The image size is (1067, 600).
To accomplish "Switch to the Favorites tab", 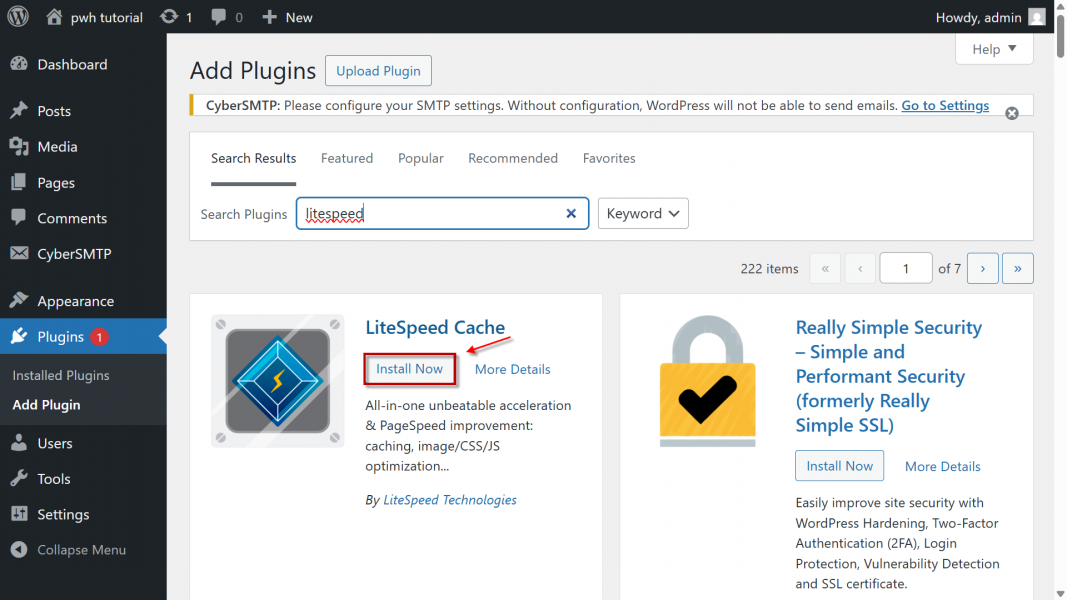I will tap(609, 158).
